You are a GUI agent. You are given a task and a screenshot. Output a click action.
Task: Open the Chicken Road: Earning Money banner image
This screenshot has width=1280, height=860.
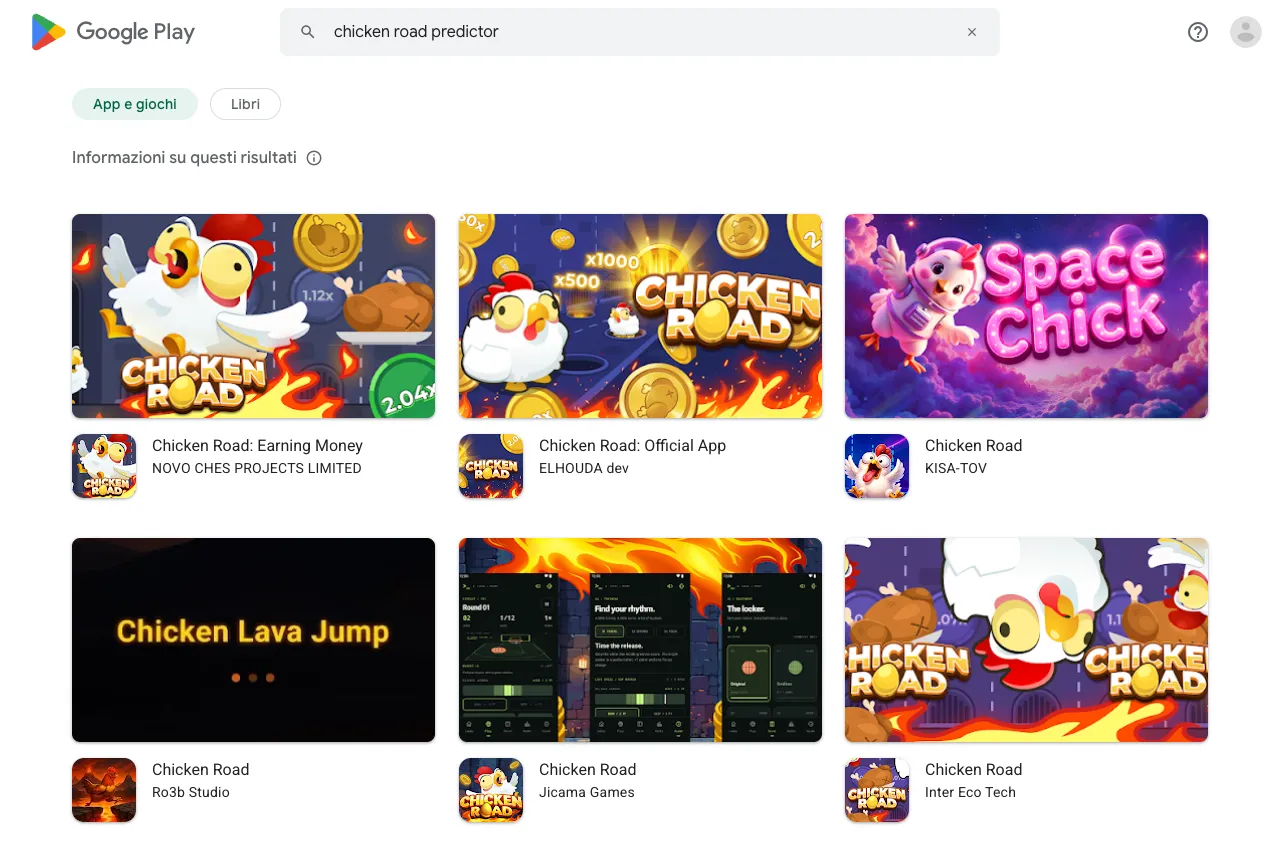tap(254, 316)
